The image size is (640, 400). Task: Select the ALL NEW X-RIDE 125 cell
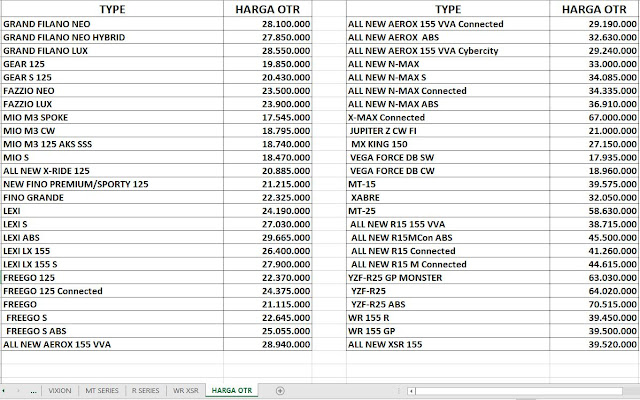click(112, 171)
